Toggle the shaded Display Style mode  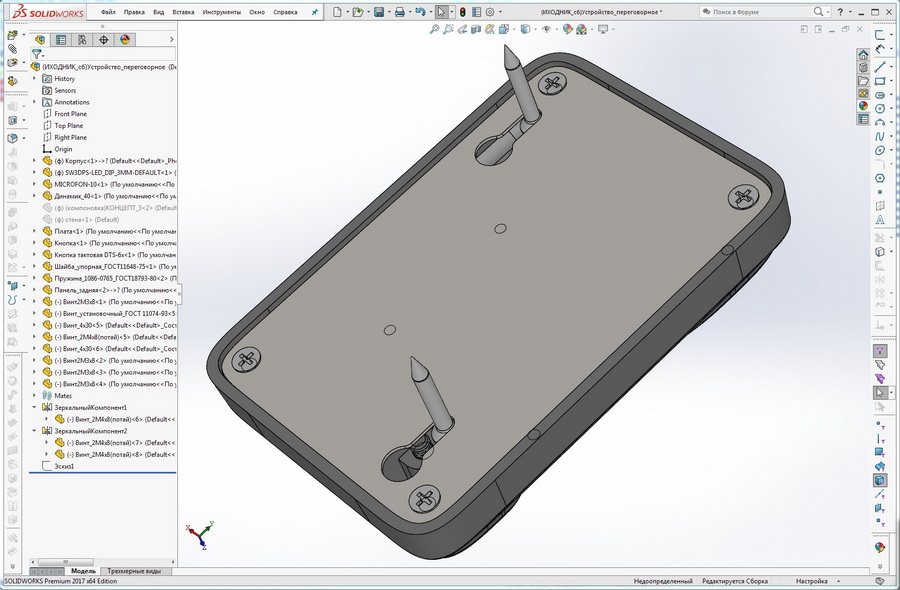(x=524, y=28)
